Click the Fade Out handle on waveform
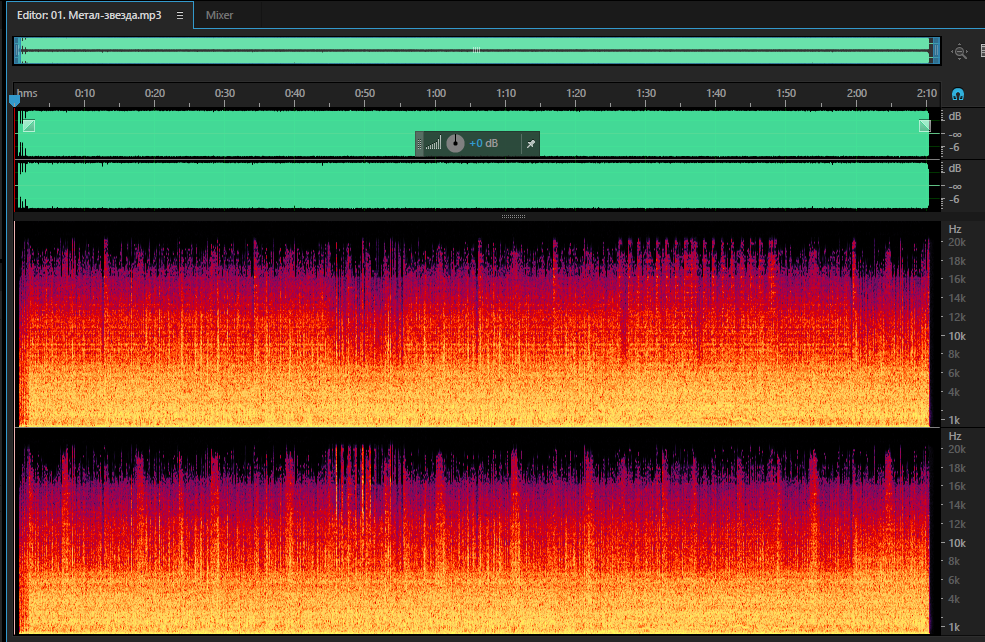 pyautogui.click(x=925, y=126)
